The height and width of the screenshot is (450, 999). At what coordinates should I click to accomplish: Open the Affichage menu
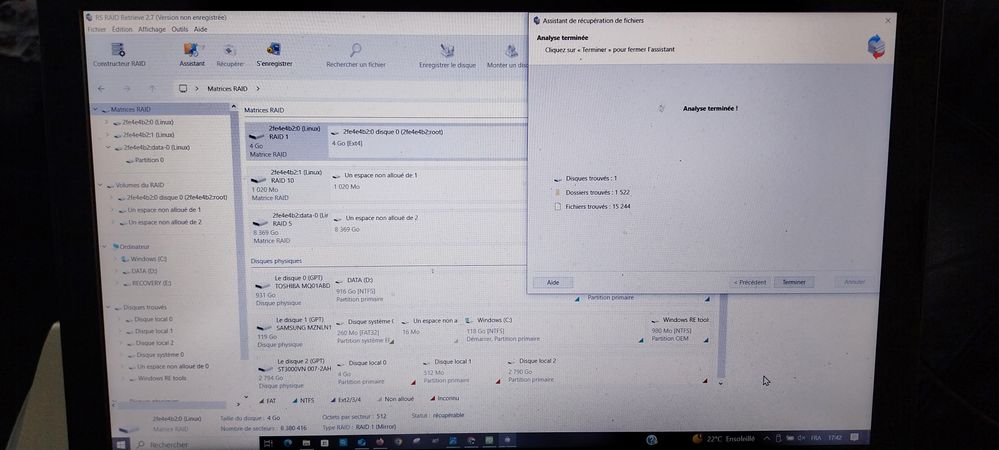(152, 29)
